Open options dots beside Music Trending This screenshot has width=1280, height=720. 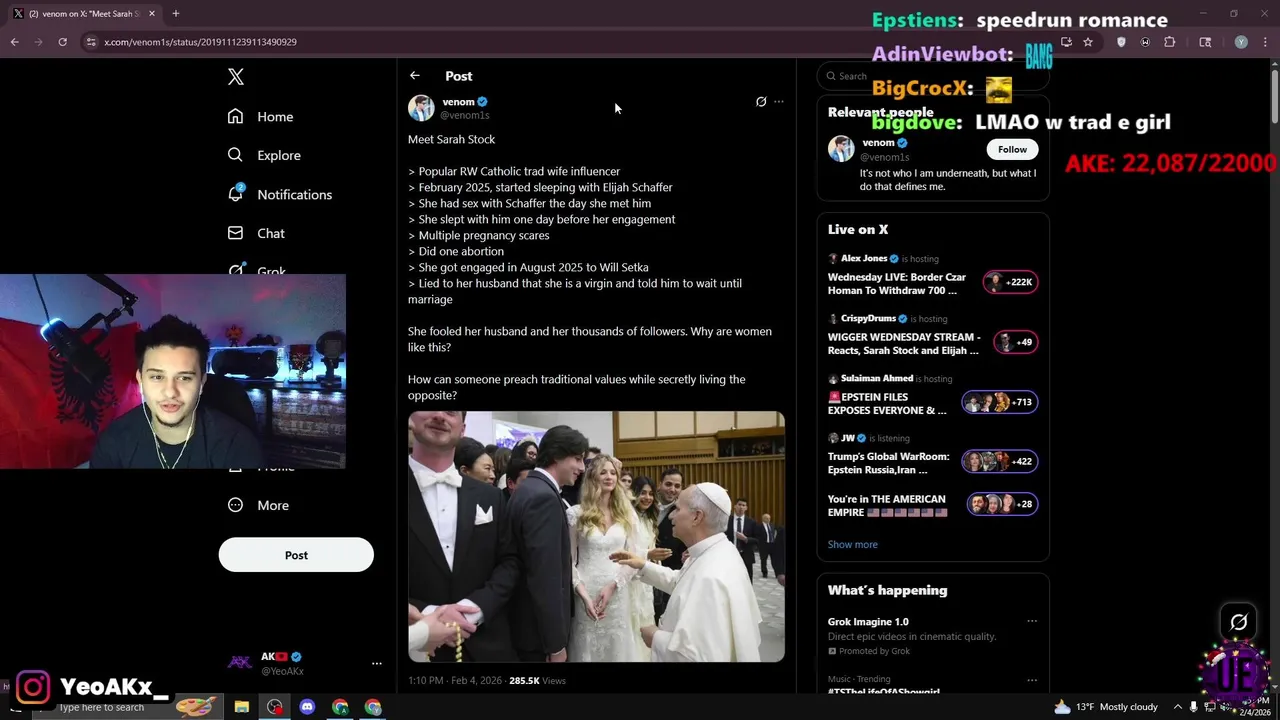tap(1032, 680)
